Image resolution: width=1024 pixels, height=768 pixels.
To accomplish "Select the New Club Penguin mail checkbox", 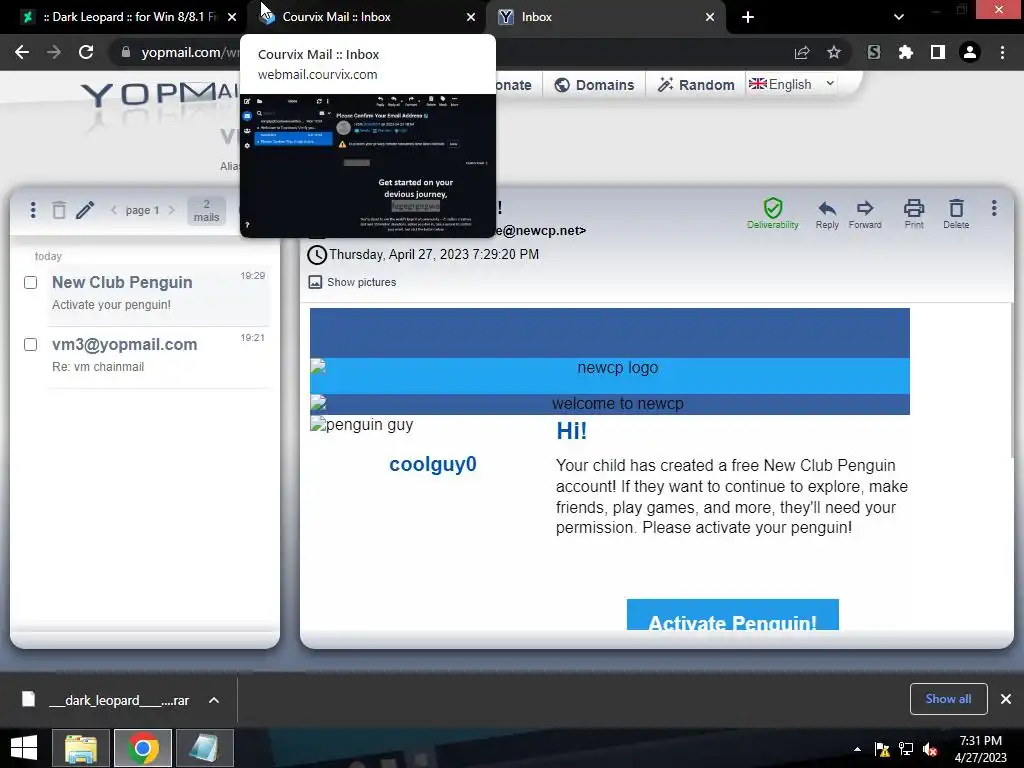I will pos(31,283).
